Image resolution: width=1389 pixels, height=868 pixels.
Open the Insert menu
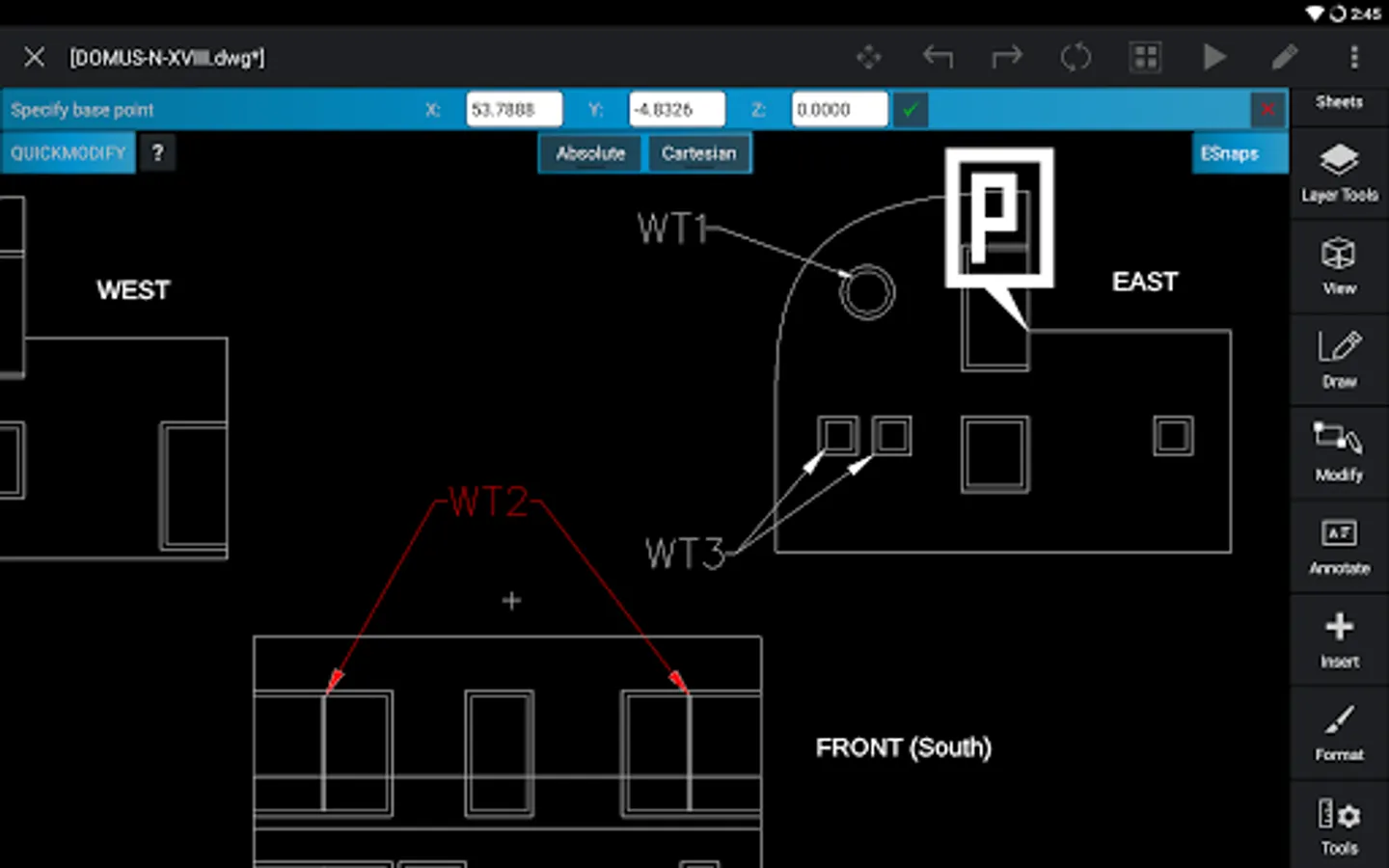tap(1339, 639)
